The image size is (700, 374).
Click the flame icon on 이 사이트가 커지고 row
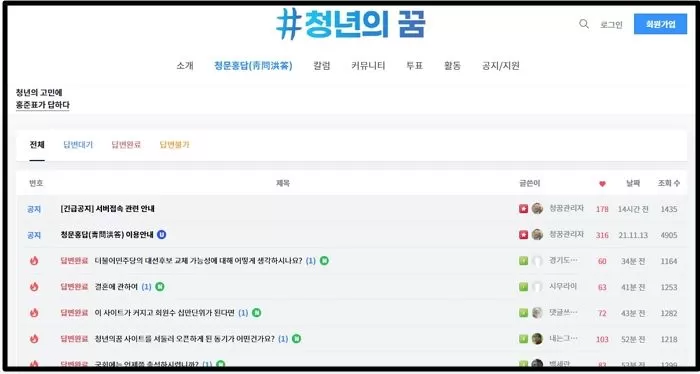pos(34,313)
